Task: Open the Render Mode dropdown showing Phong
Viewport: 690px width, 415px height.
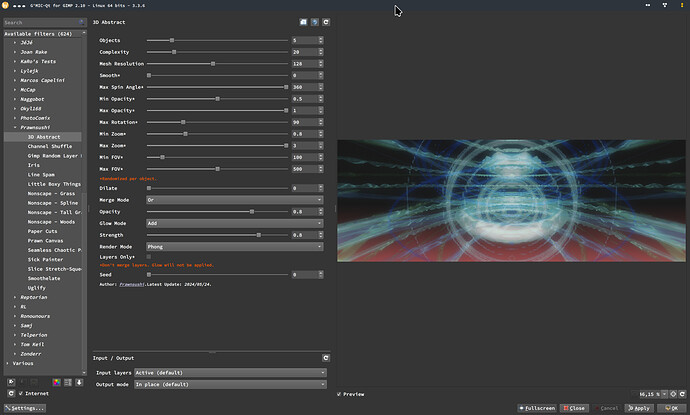Action: click(235, 245)
